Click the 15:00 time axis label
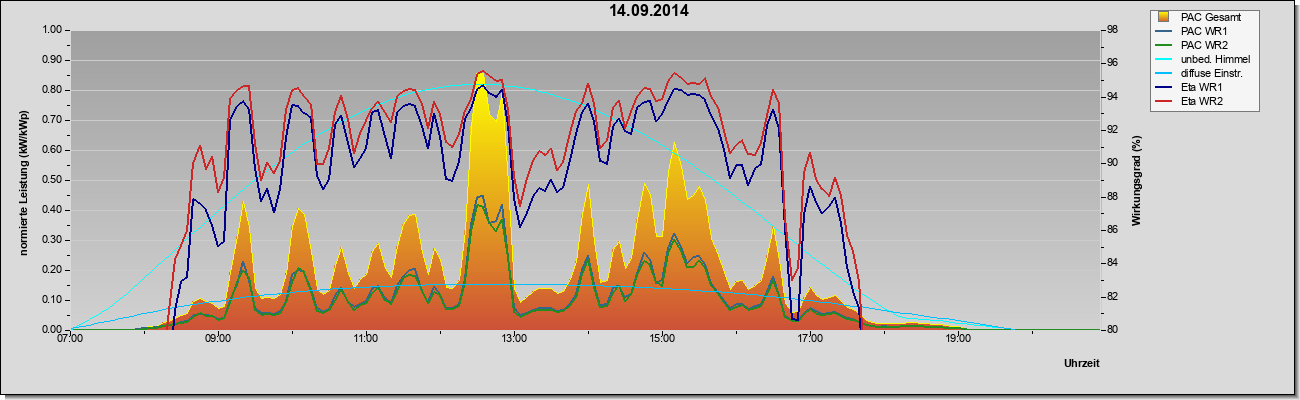This screenshot has height=400, width=1300. pyautogui.click(x=662, y=338)
